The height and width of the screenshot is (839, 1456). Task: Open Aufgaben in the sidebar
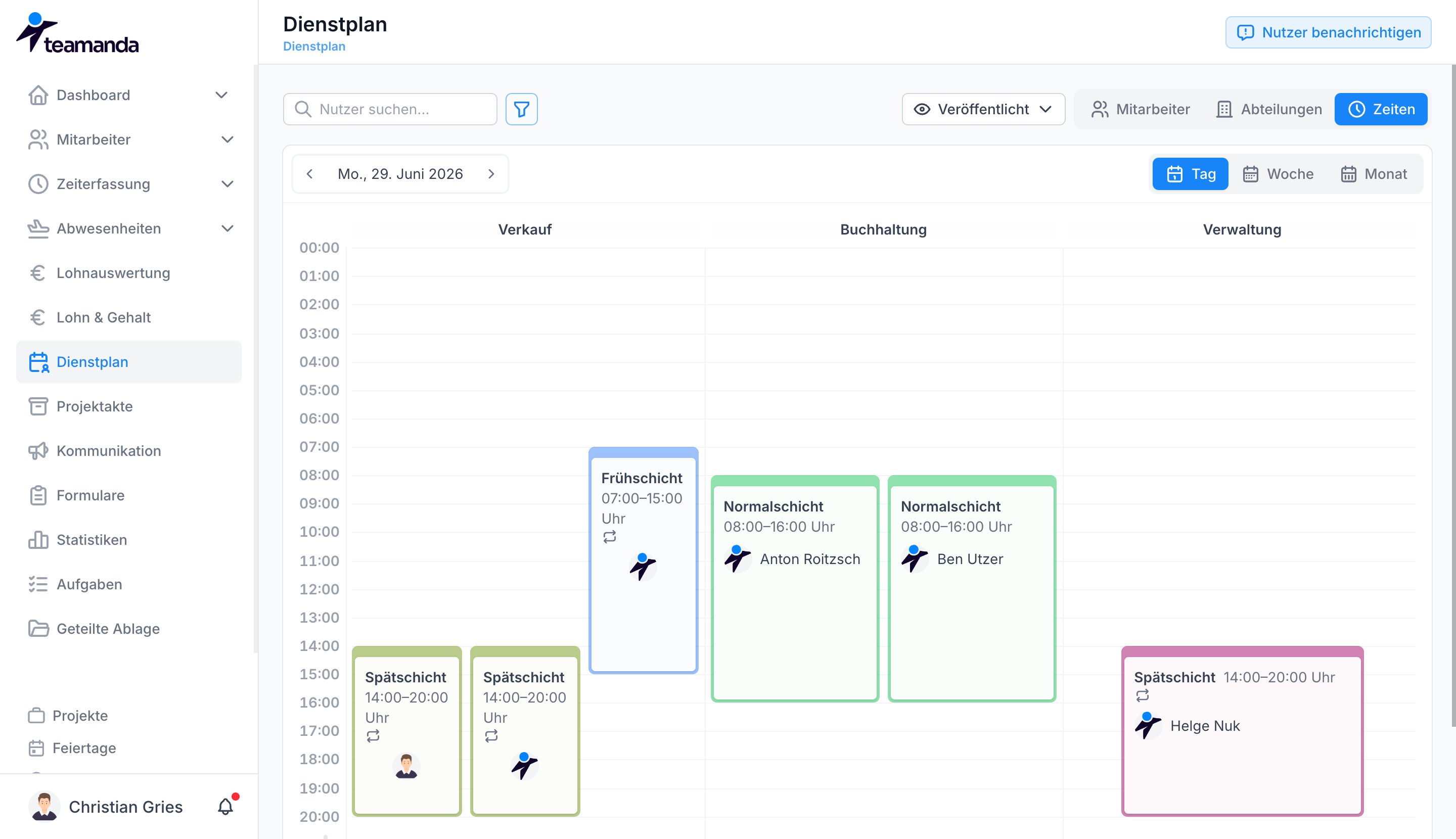pyautogui.click(x=128, y=584)
